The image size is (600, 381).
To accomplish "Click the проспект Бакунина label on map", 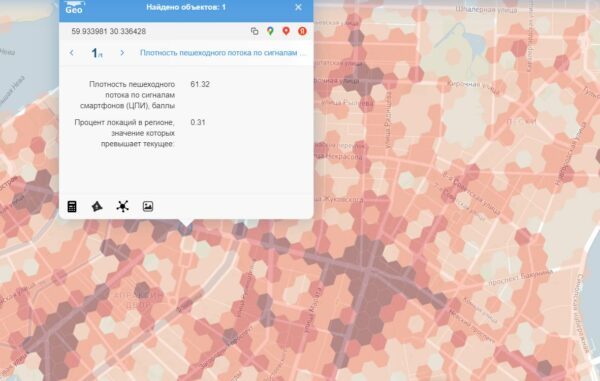I will point(520,278).
